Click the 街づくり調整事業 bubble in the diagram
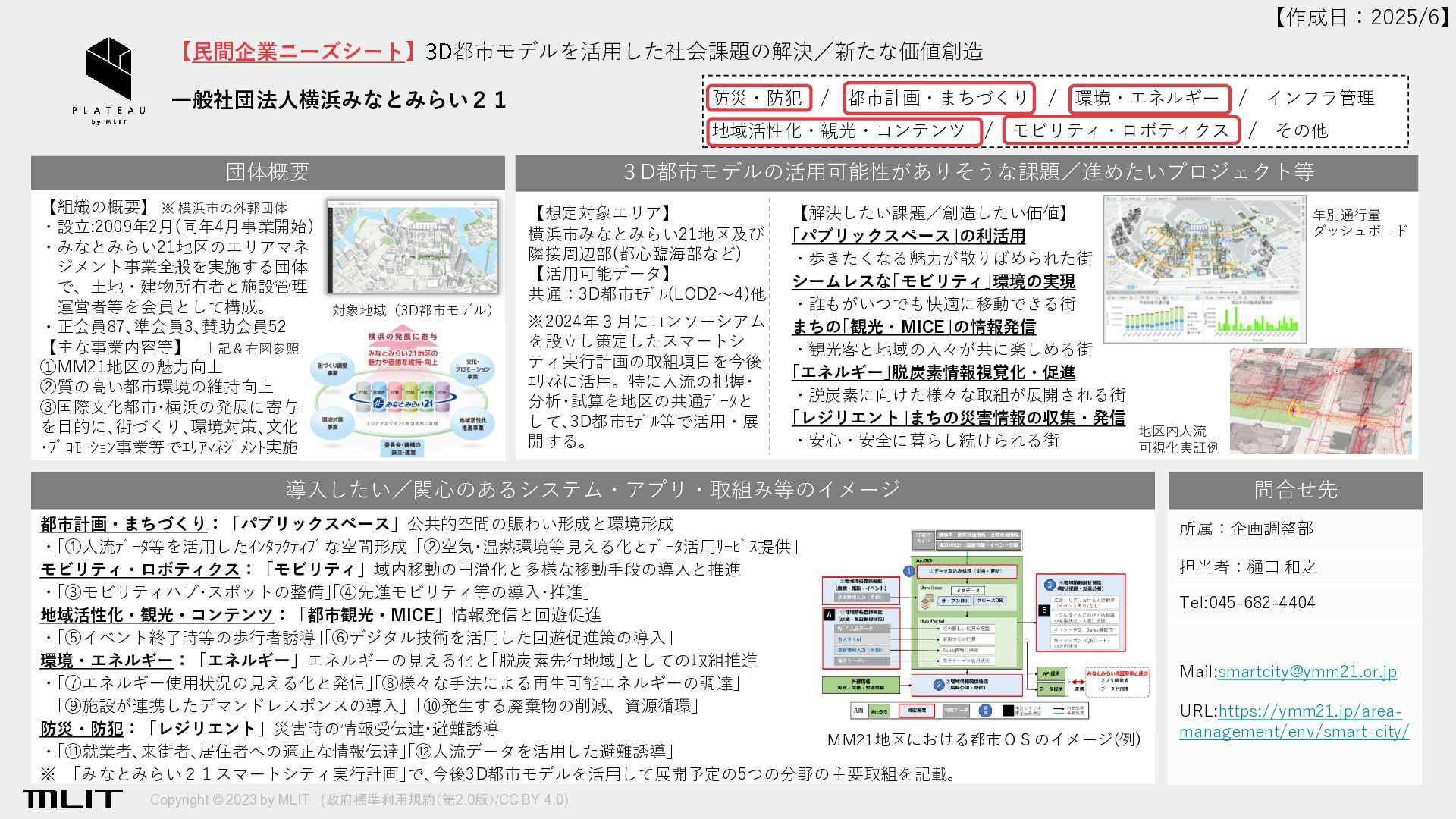 tap(332, 369)
